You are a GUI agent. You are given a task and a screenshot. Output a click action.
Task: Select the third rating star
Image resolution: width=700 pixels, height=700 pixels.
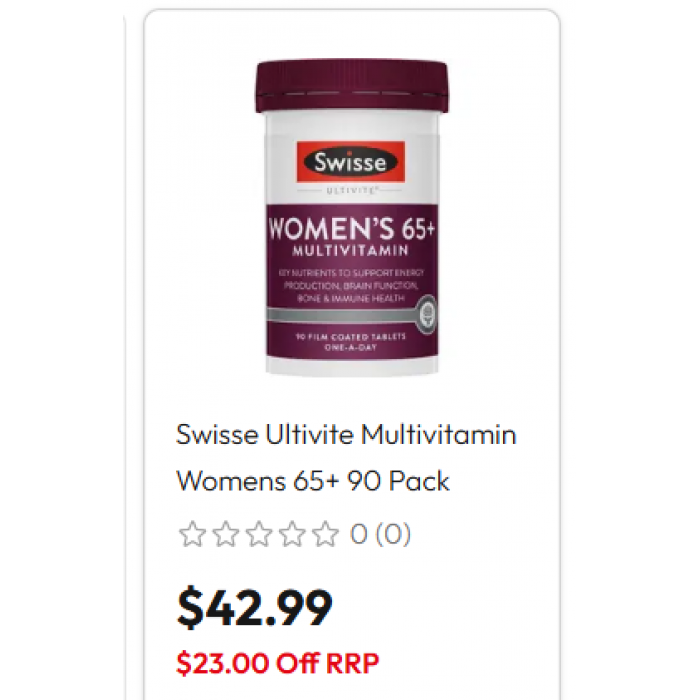[259, 534]
